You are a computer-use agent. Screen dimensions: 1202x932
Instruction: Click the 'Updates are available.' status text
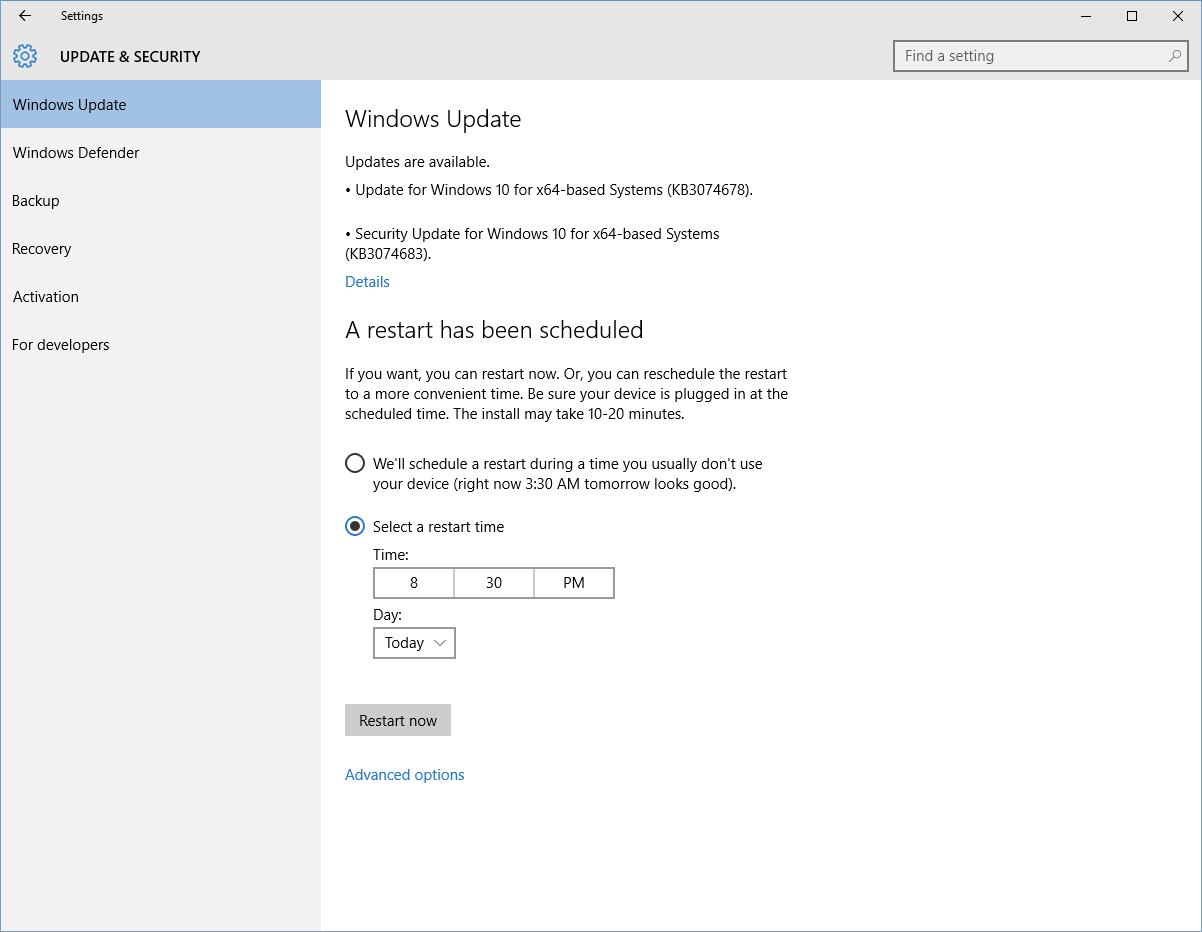pyautogui.click(x=418, y=161)
